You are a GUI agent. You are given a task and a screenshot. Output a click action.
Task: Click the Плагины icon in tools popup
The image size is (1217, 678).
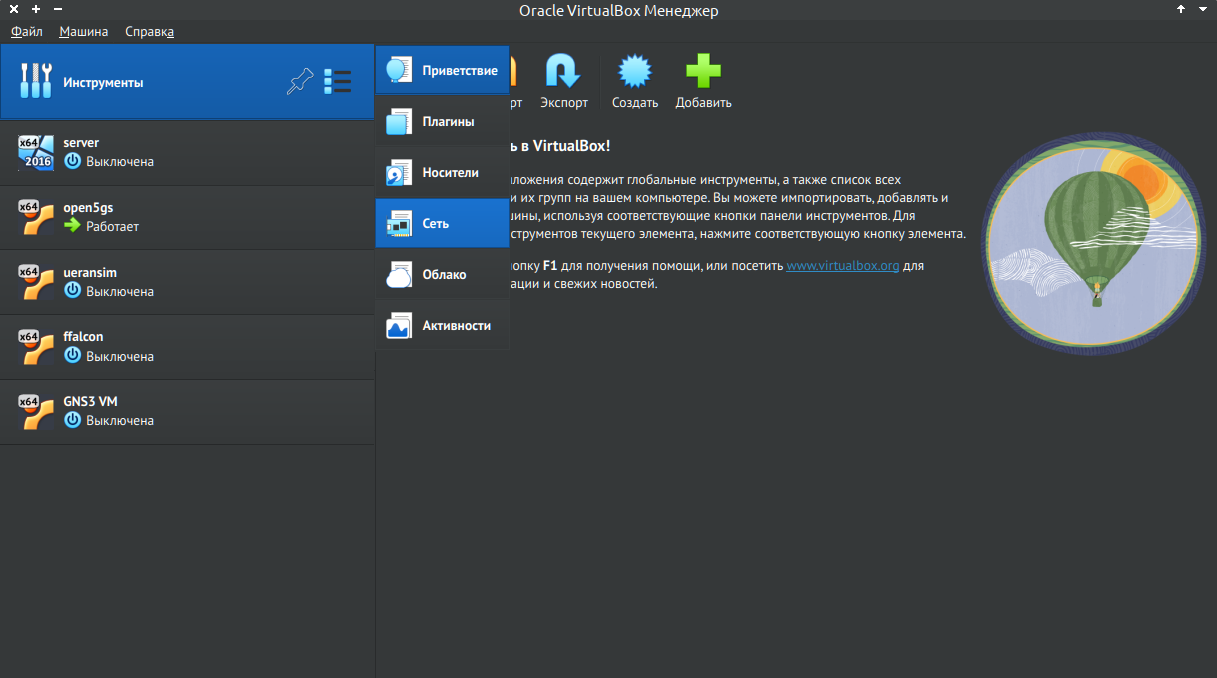(399, 122)
